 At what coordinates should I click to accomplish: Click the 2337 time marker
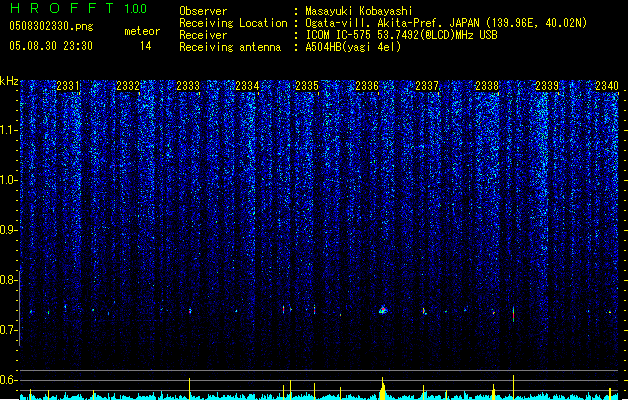point(427,86)
